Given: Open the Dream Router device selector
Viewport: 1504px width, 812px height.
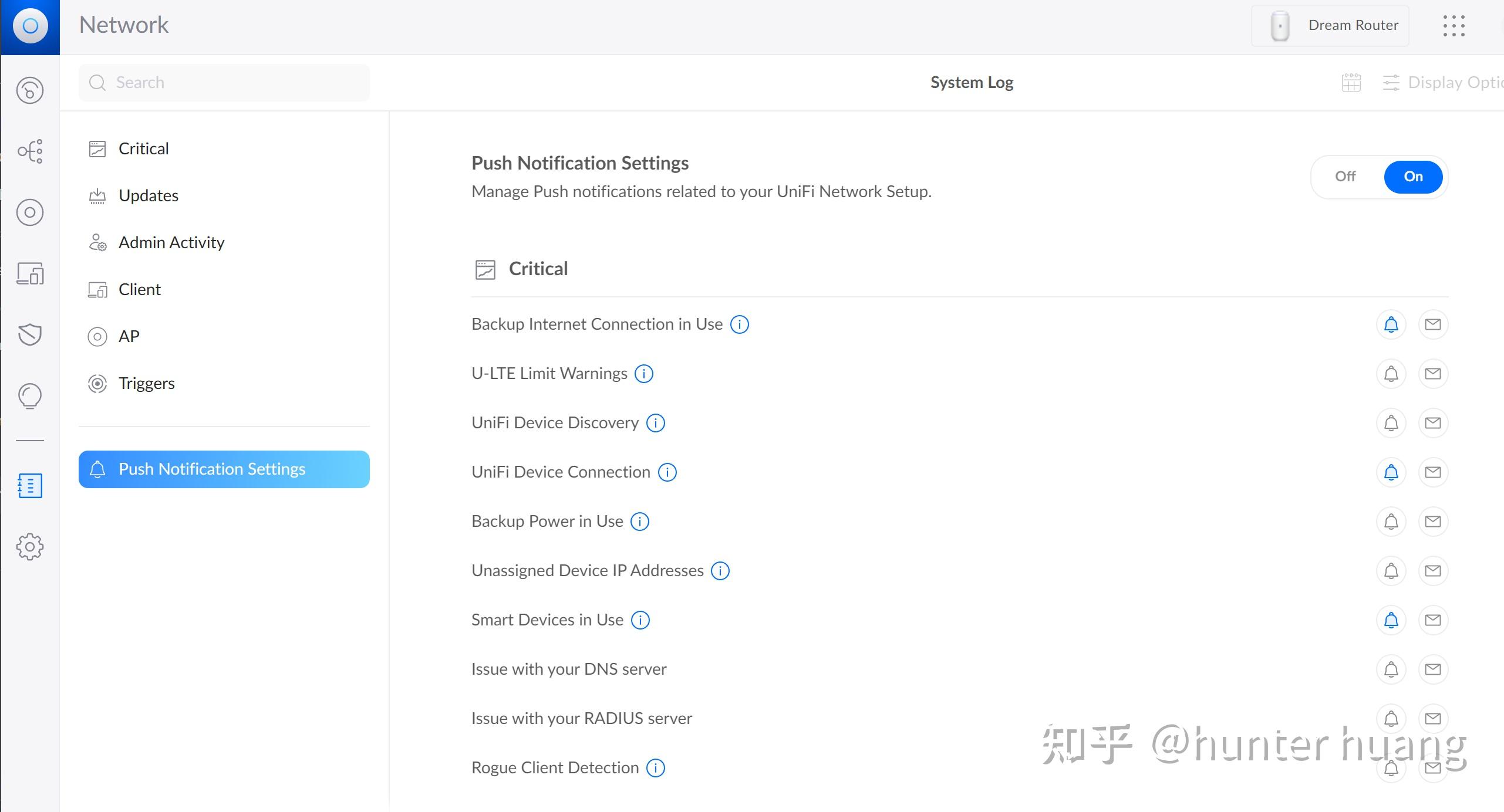Looking at the screenshot, I should point(1329,25).
